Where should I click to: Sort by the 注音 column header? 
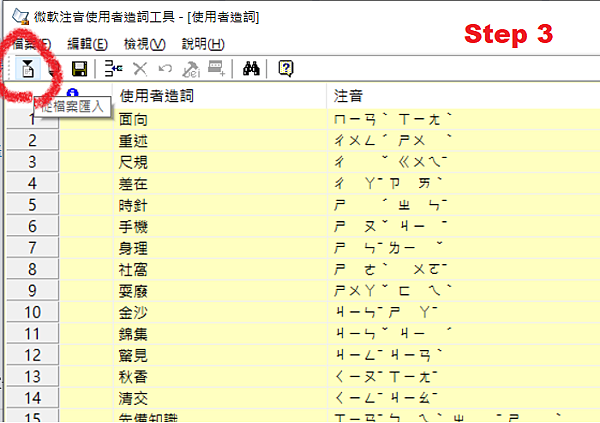463,96
